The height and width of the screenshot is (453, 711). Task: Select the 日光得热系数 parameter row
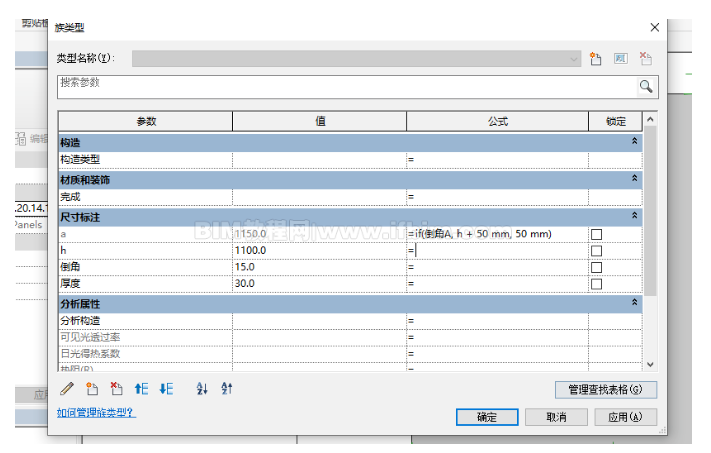tap(351, 354)
